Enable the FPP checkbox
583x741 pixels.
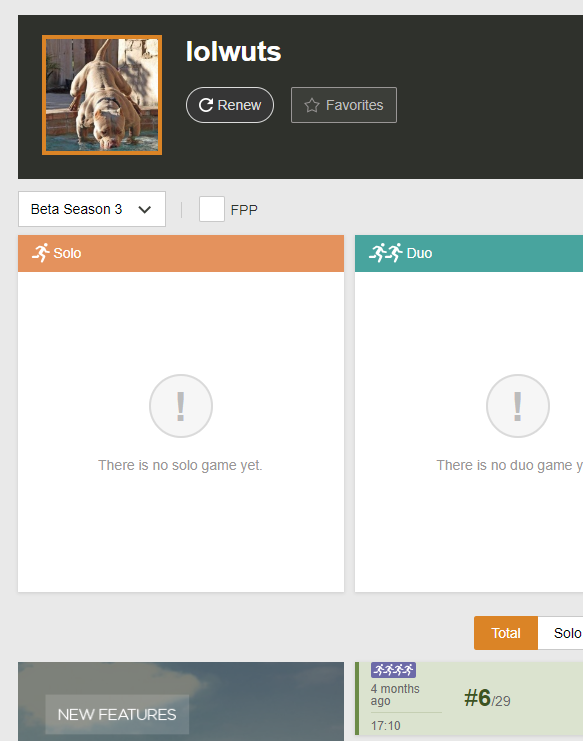pyautogui.click(x=212, y=209)
